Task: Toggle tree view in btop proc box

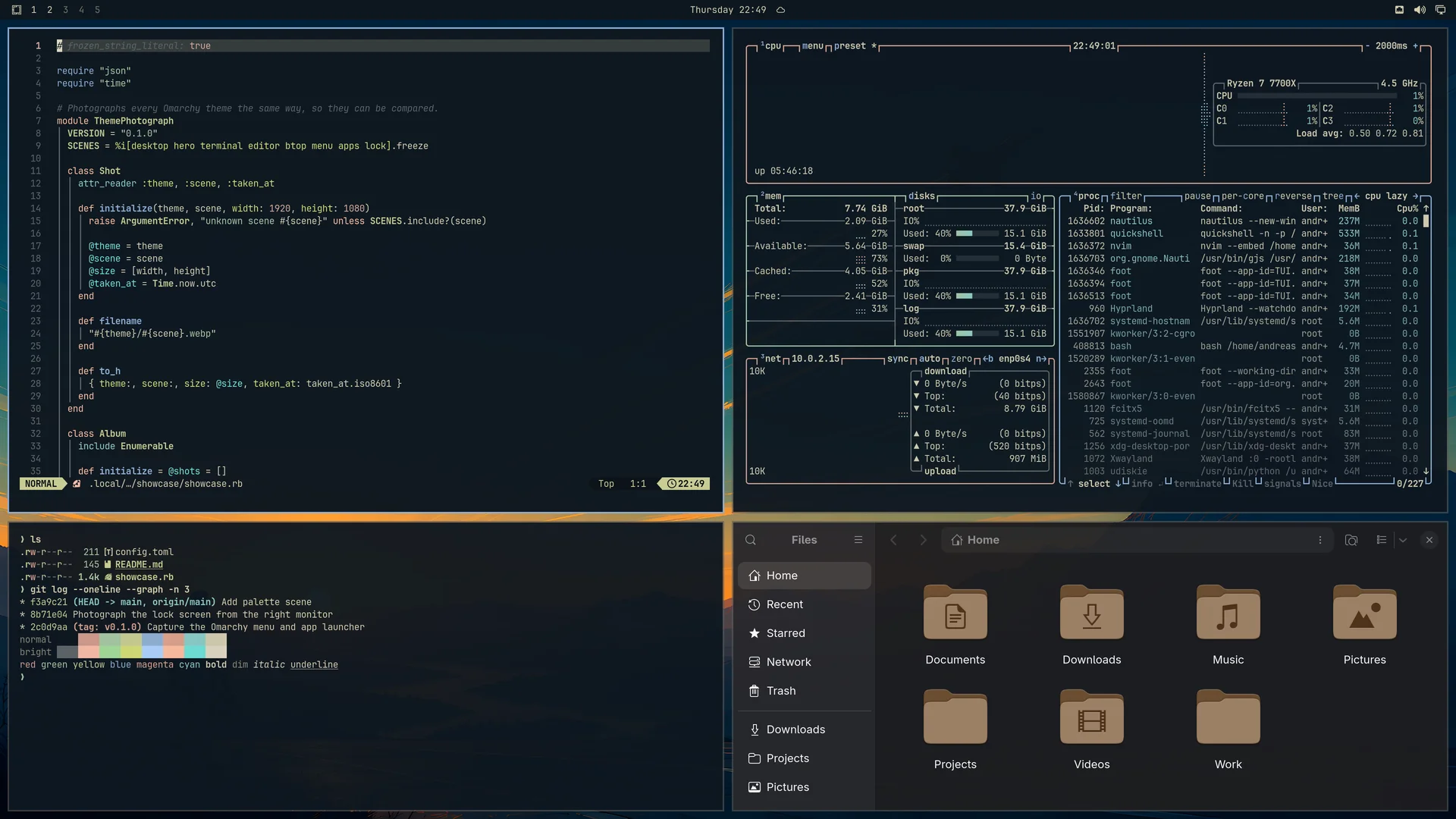Action: 1333,196
